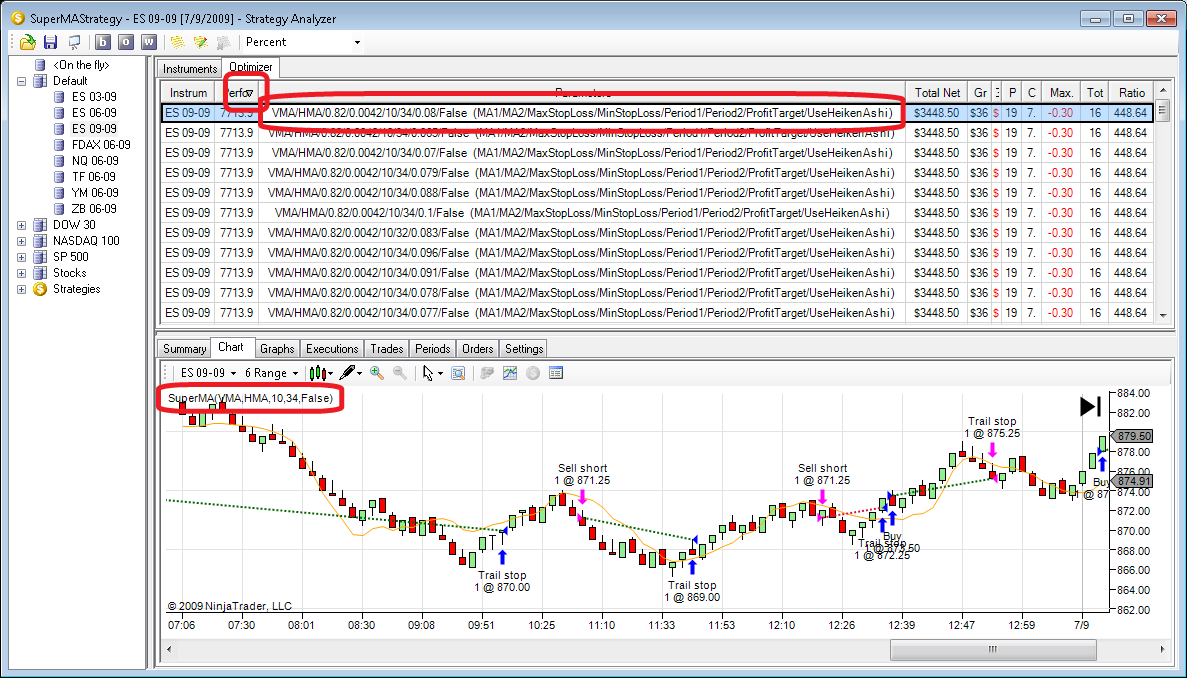Viewport: 1187px width, 678px height.
Task: Select ES 06-09 instrument
Action: [94, 113]
